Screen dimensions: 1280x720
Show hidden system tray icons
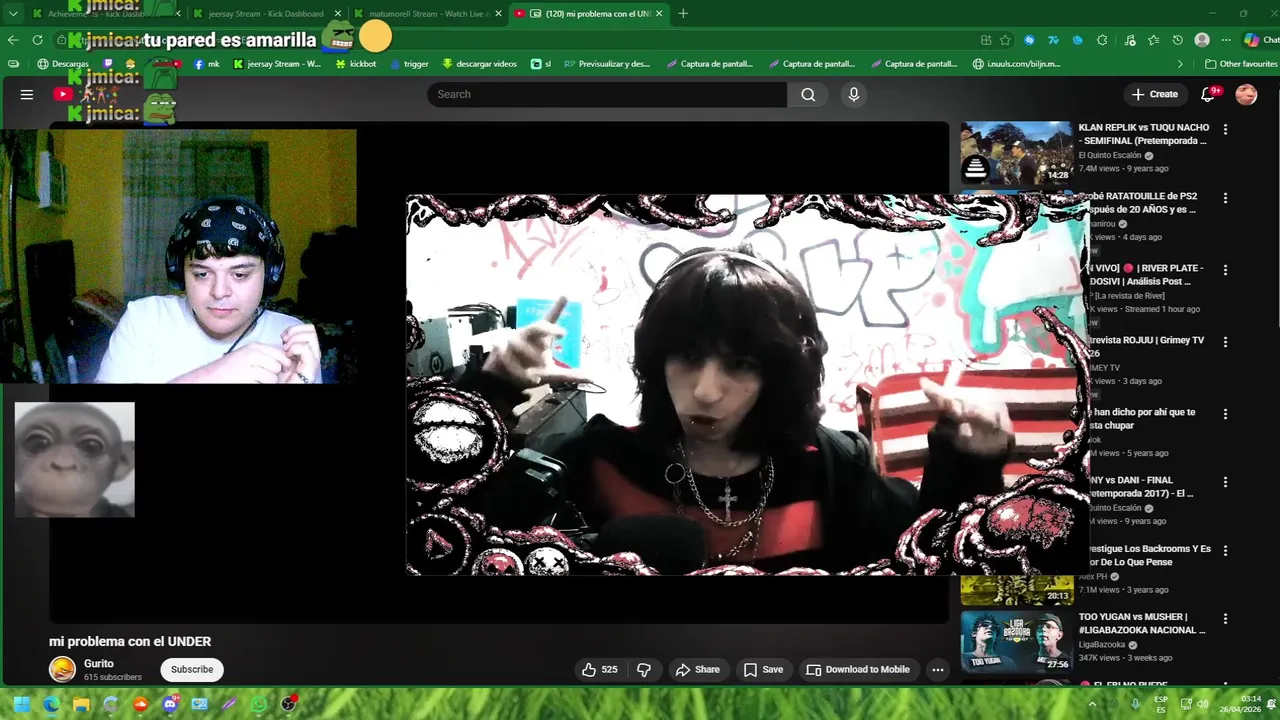point(1092,704)
